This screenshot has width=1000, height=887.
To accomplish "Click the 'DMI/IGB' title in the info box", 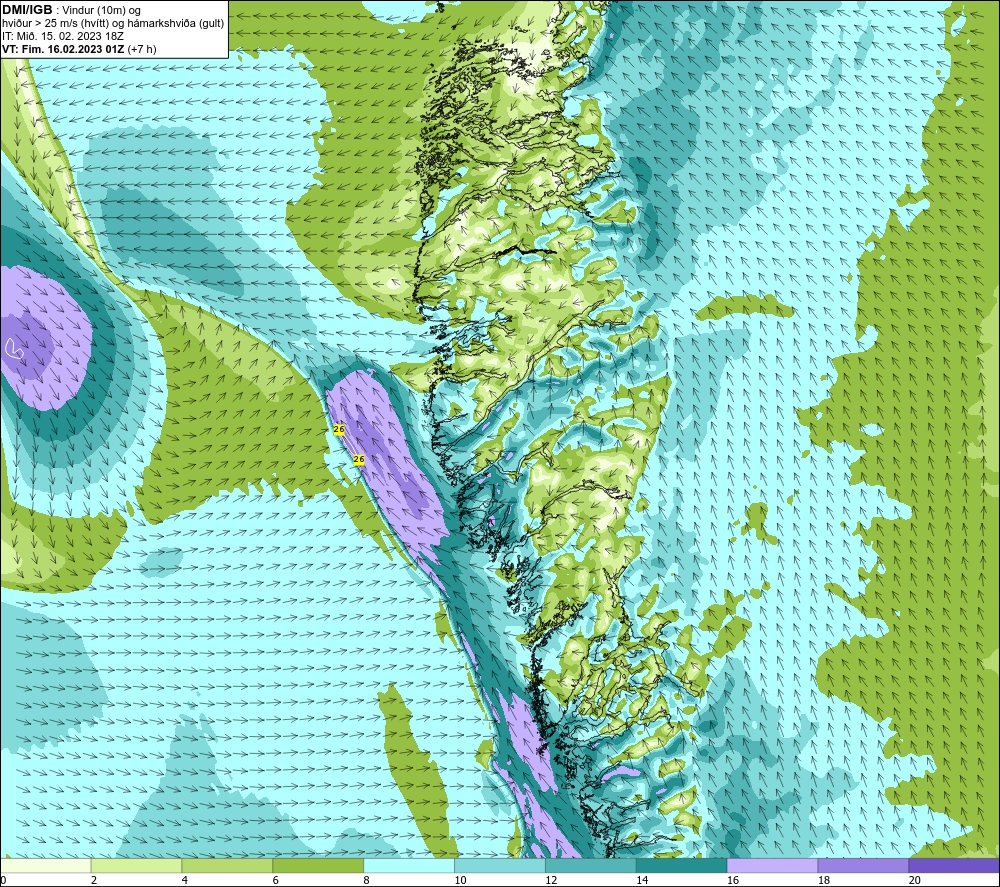I will pos(27,10).
